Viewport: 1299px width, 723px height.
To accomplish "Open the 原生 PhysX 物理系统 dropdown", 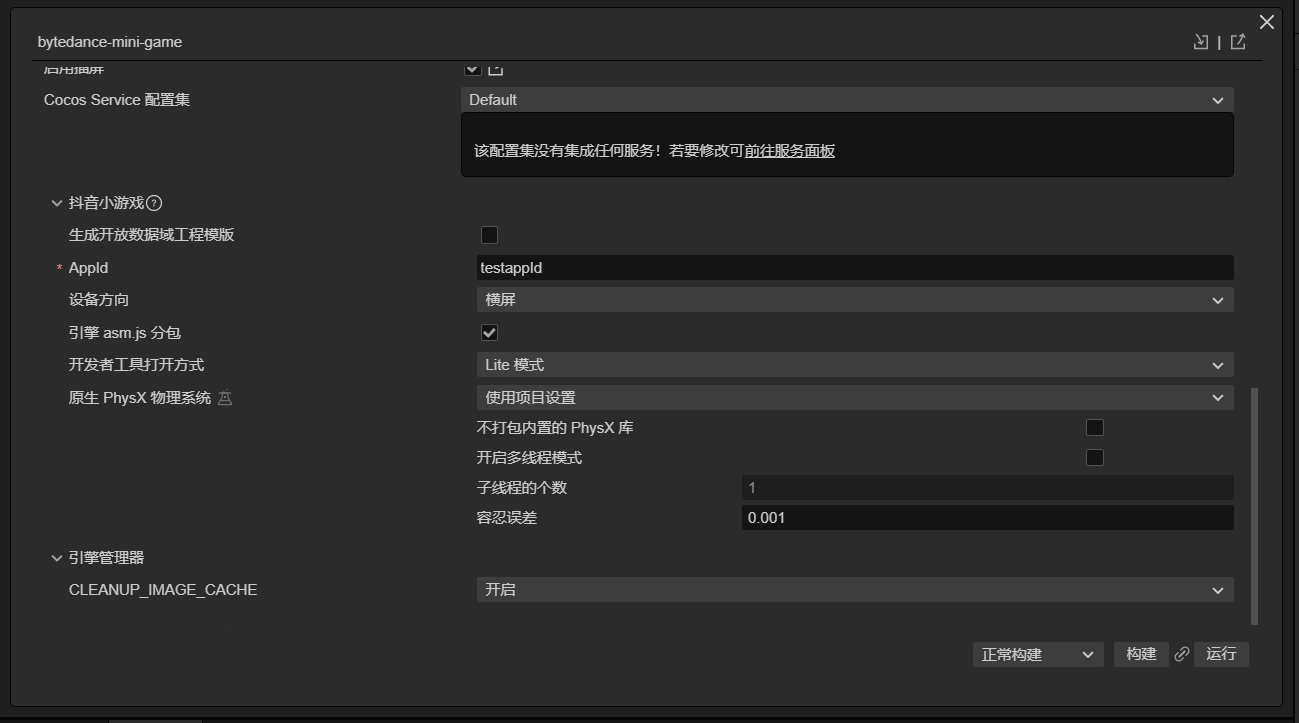I will [x=855, y=398].
